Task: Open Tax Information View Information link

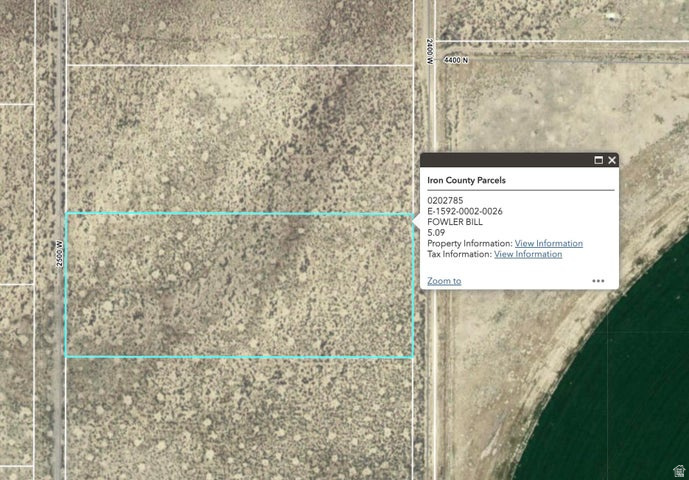Action: tap(528, 254)
